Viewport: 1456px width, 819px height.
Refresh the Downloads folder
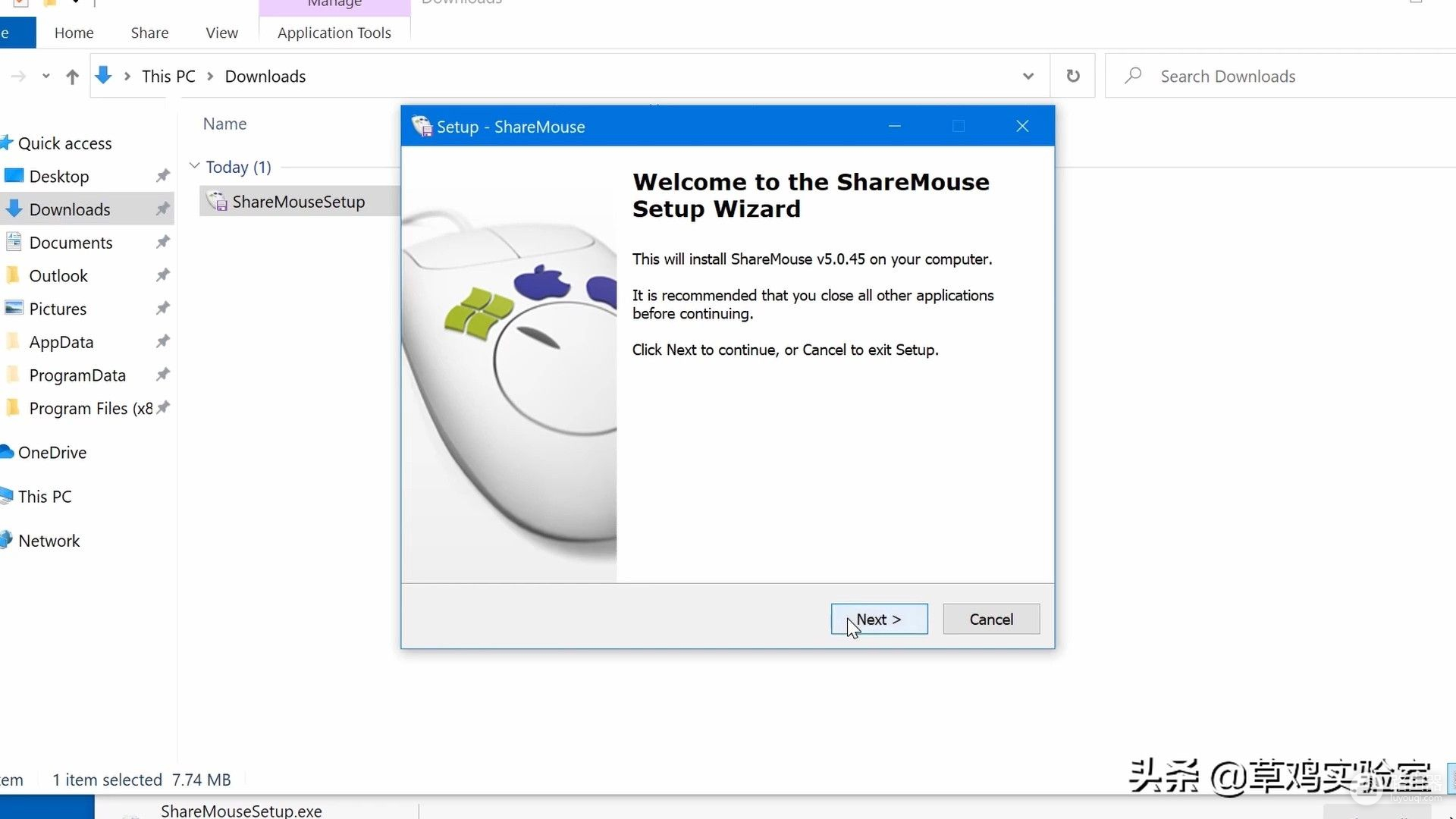1073,76
